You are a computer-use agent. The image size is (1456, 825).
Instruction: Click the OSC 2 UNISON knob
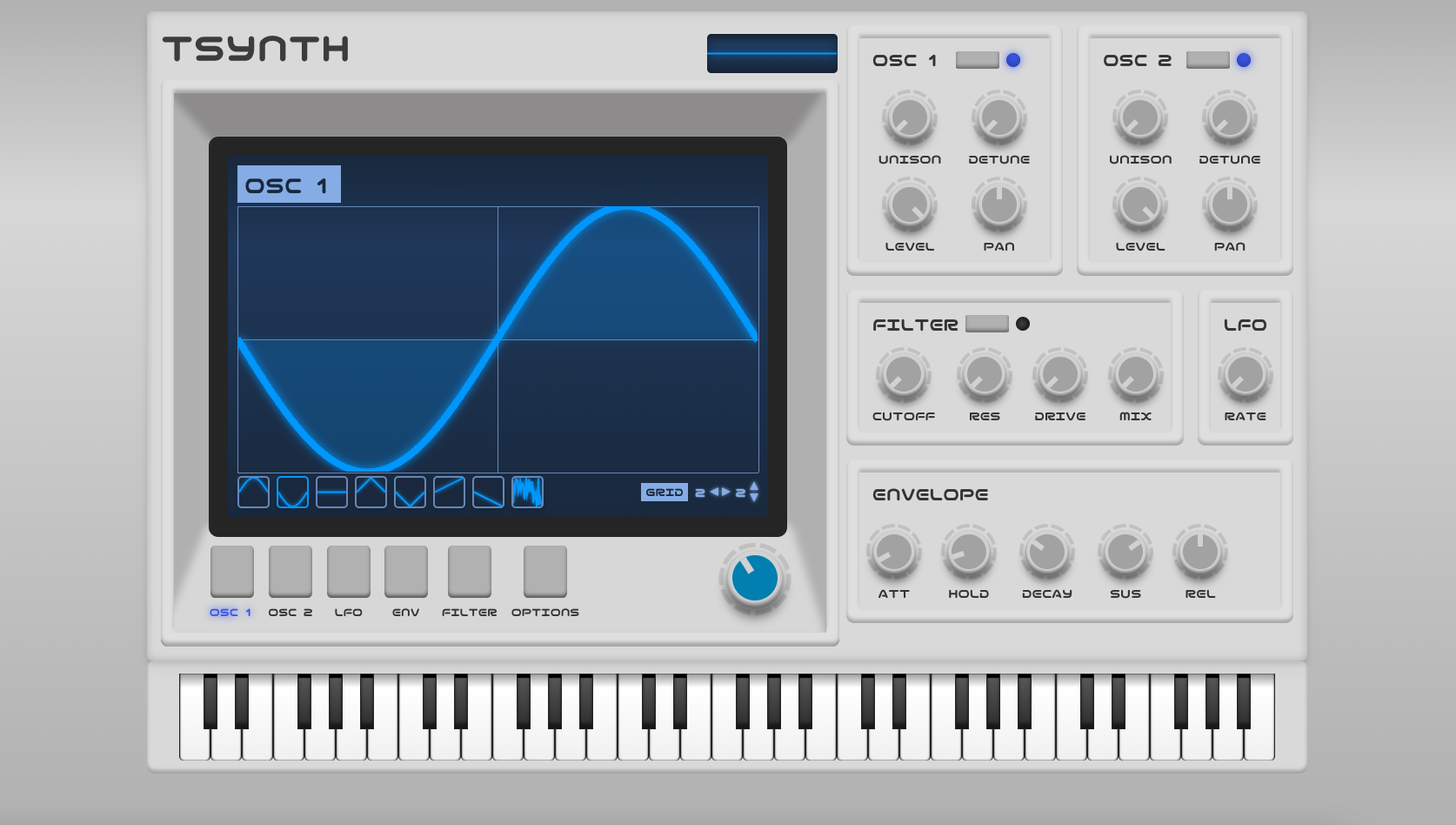point(1140,118)
